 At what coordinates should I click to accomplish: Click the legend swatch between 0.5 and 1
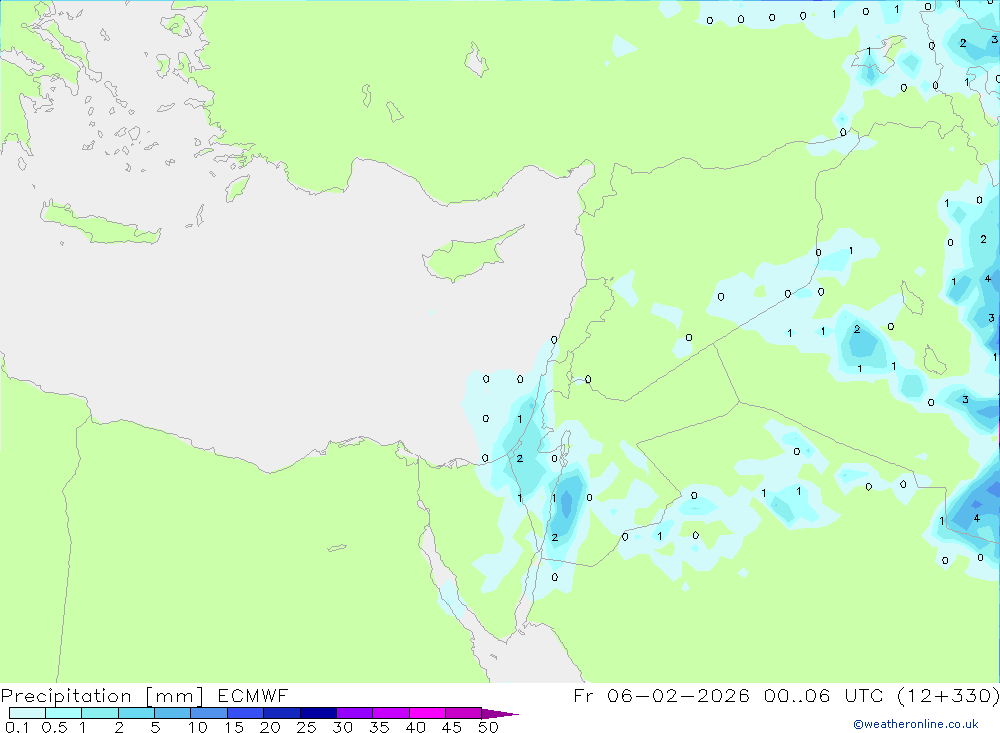coord(64,713)
